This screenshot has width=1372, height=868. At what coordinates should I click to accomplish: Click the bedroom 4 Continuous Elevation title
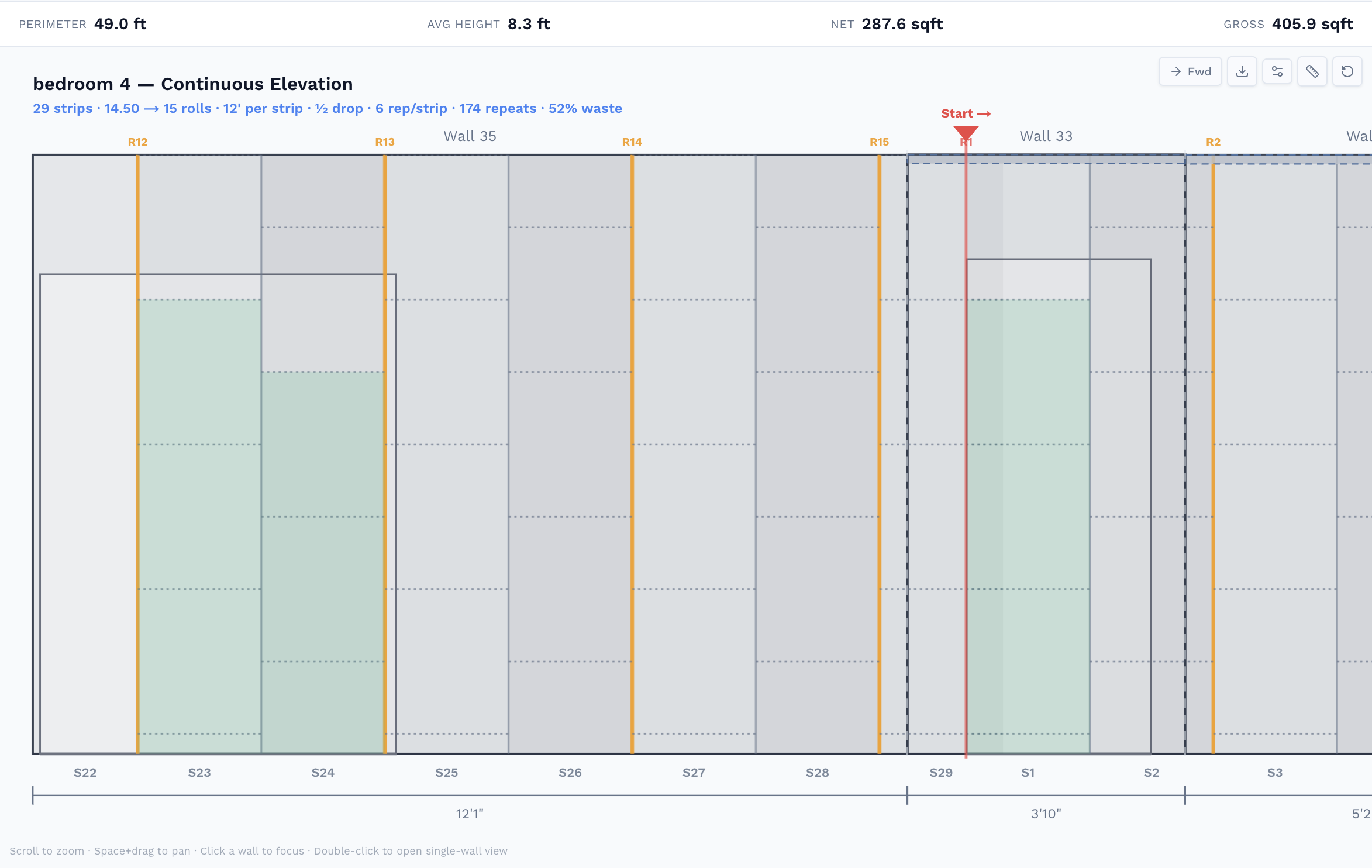tap(193, 84)
